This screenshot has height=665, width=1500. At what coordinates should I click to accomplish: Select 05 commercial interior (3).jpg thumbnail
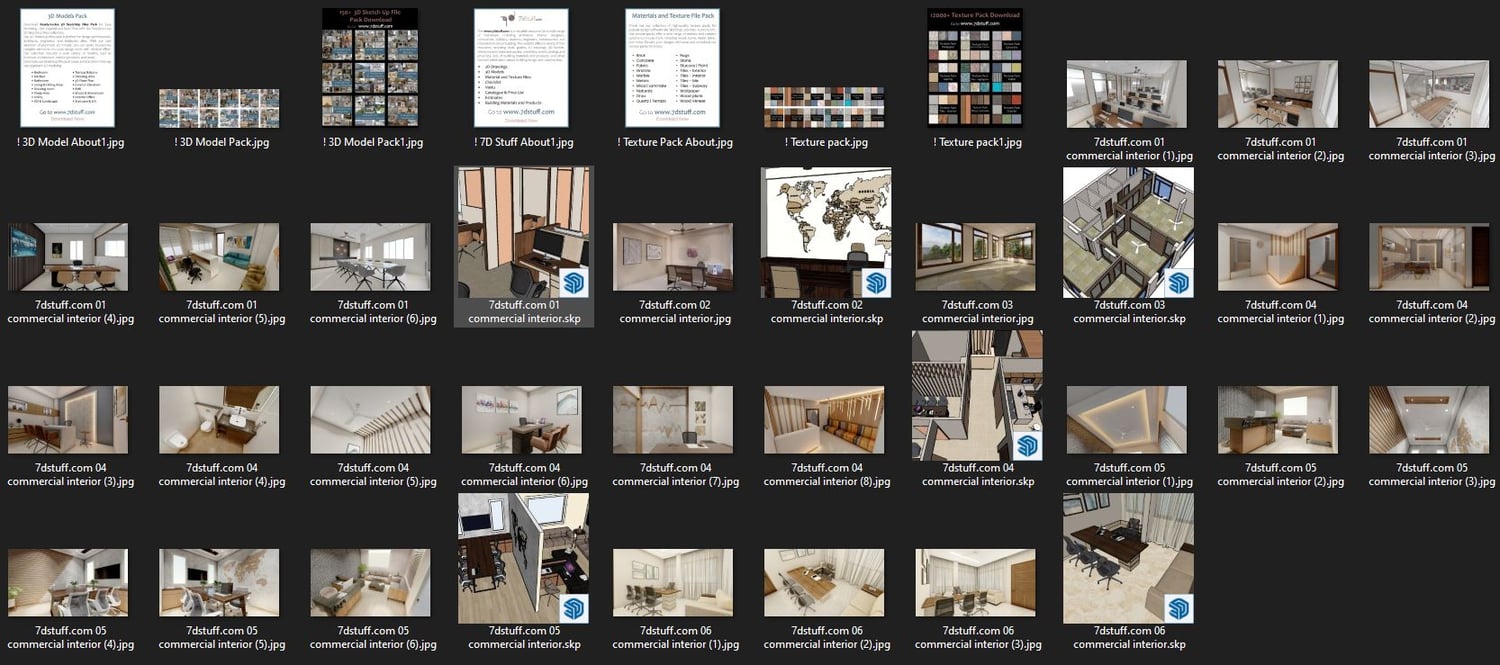point(1429,420)
